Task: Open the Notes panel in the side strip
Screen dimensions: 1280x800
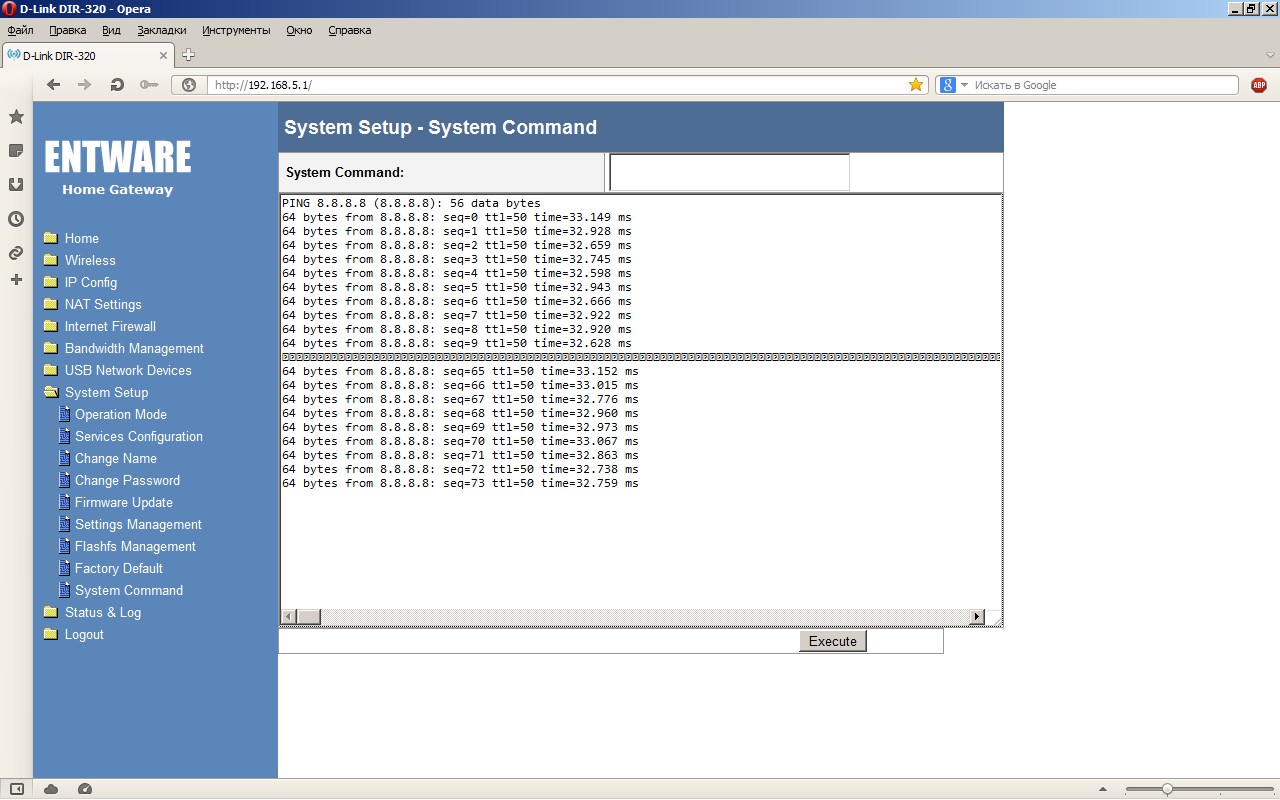Action: [16, 151]
